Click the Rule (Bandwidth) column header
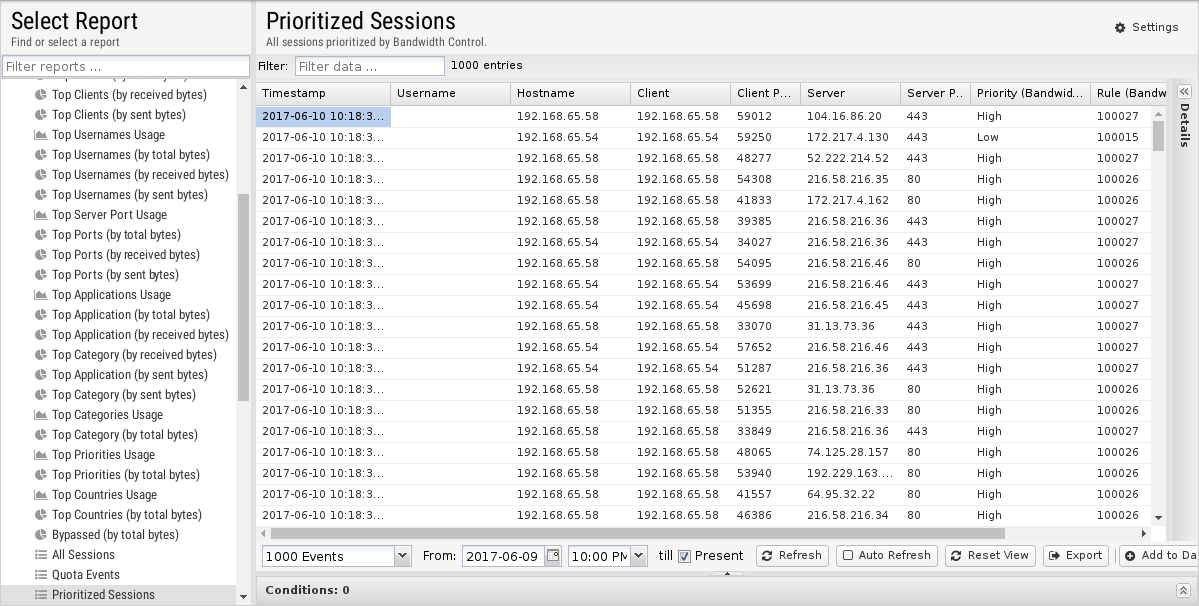This screenshot has width=1199, height=606. (1129, 93)
